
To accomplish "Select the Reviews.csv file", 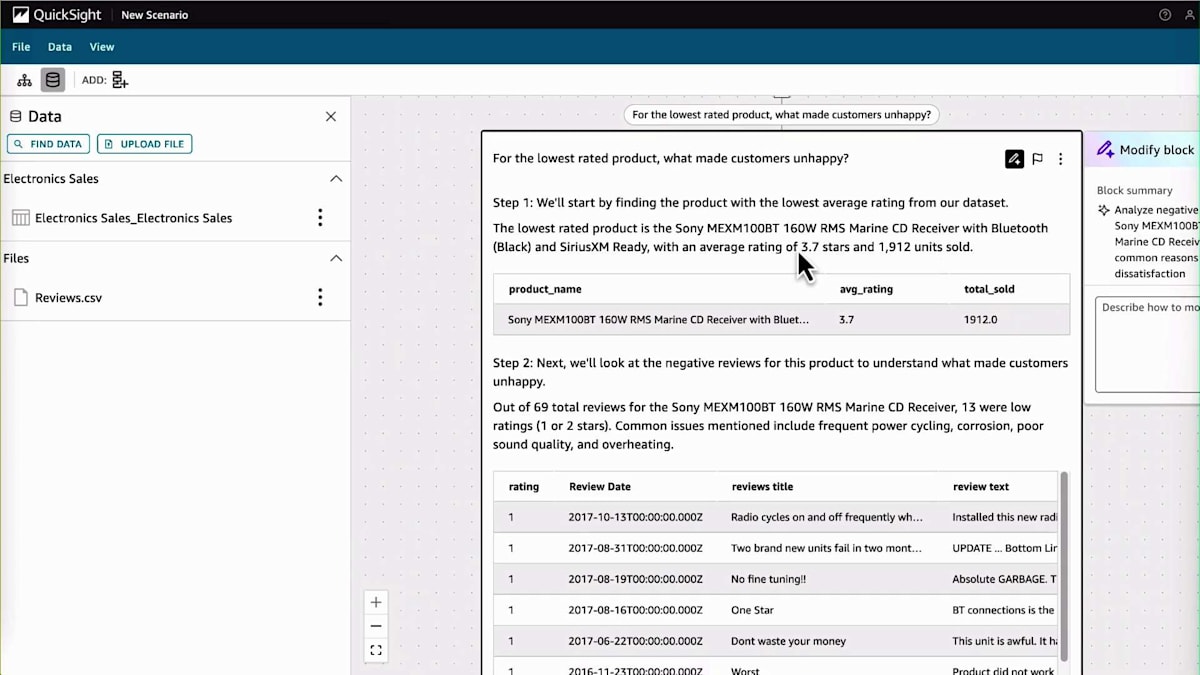I will [68, 298].
